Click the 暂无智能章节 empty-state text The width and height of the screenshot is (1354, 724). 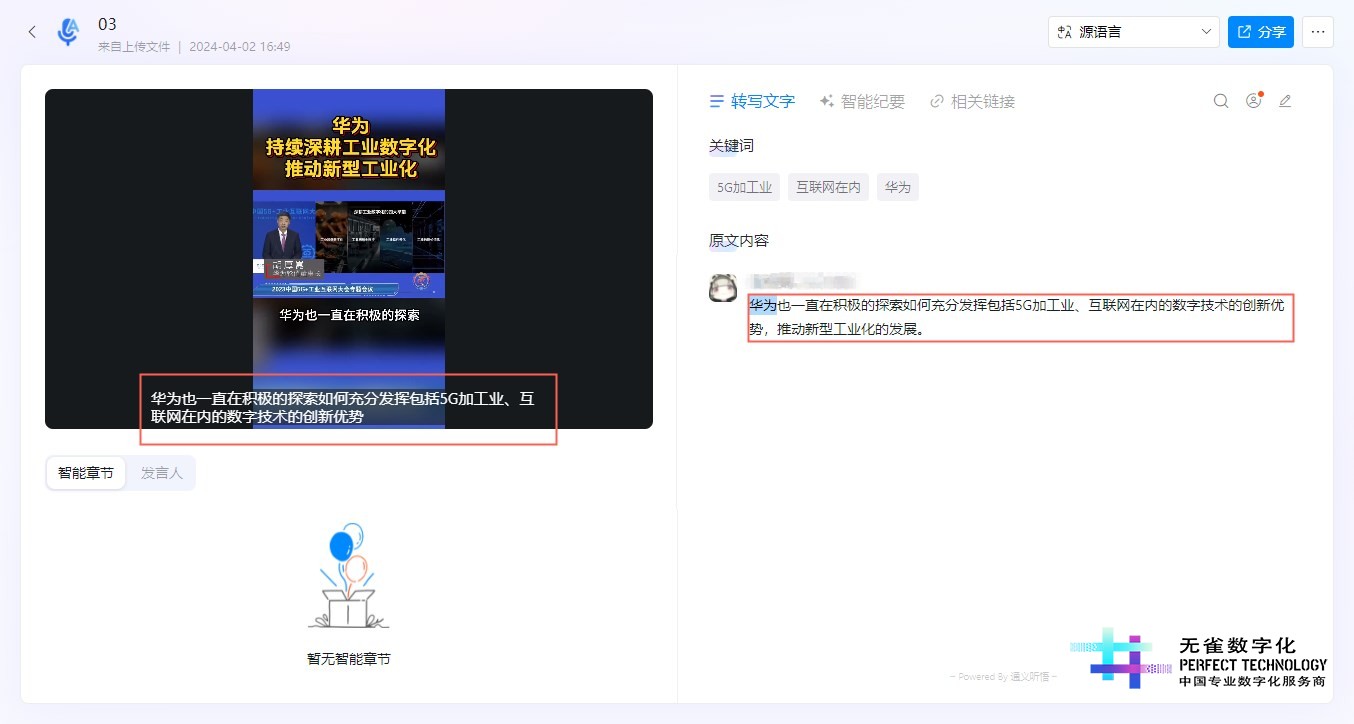348,659
